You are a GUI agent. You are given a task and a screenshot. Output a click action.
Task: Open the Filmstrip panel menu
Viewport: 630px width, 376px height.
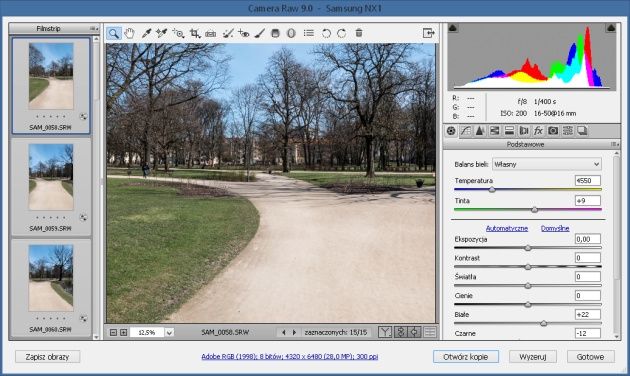[94, 29]
